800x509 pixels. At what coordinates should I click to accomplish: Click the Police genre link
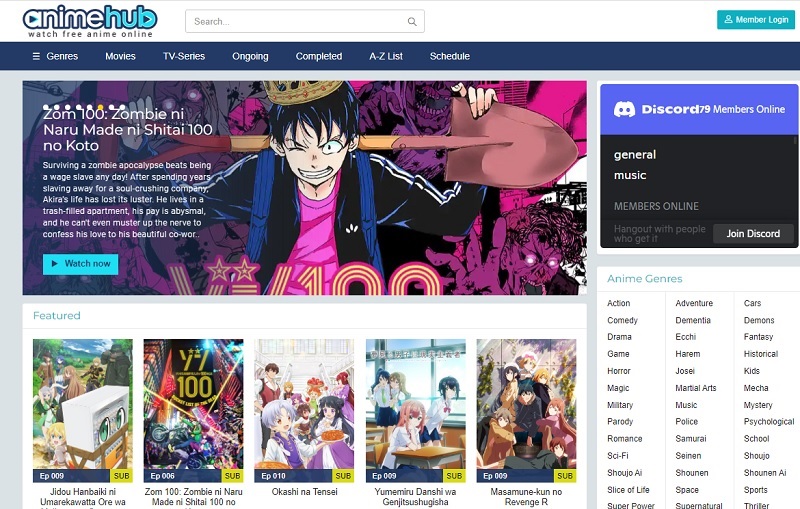coord(686,421)
